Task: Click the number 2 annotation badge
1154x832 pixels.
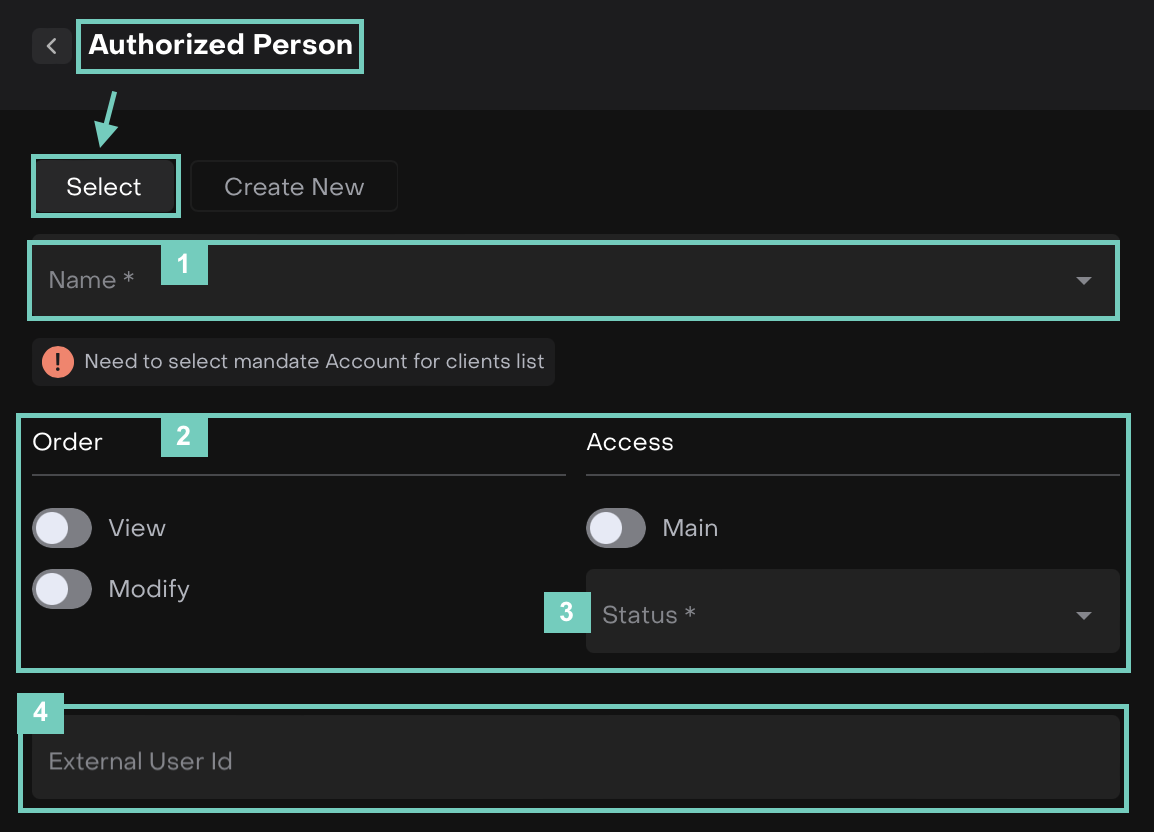Action: (184, 437)
